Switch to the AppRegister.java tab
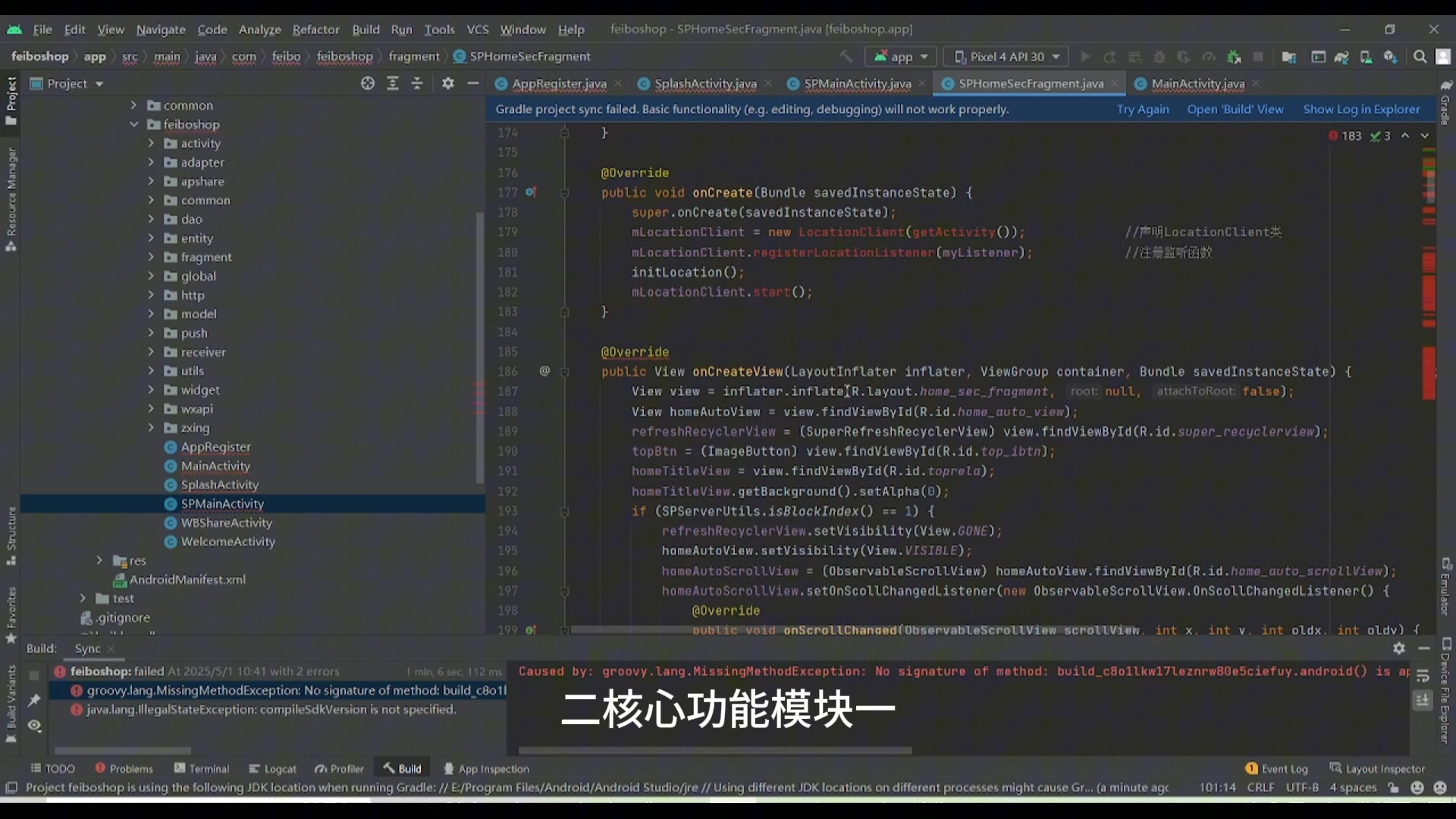1456x819 pixels. [559, 83]
